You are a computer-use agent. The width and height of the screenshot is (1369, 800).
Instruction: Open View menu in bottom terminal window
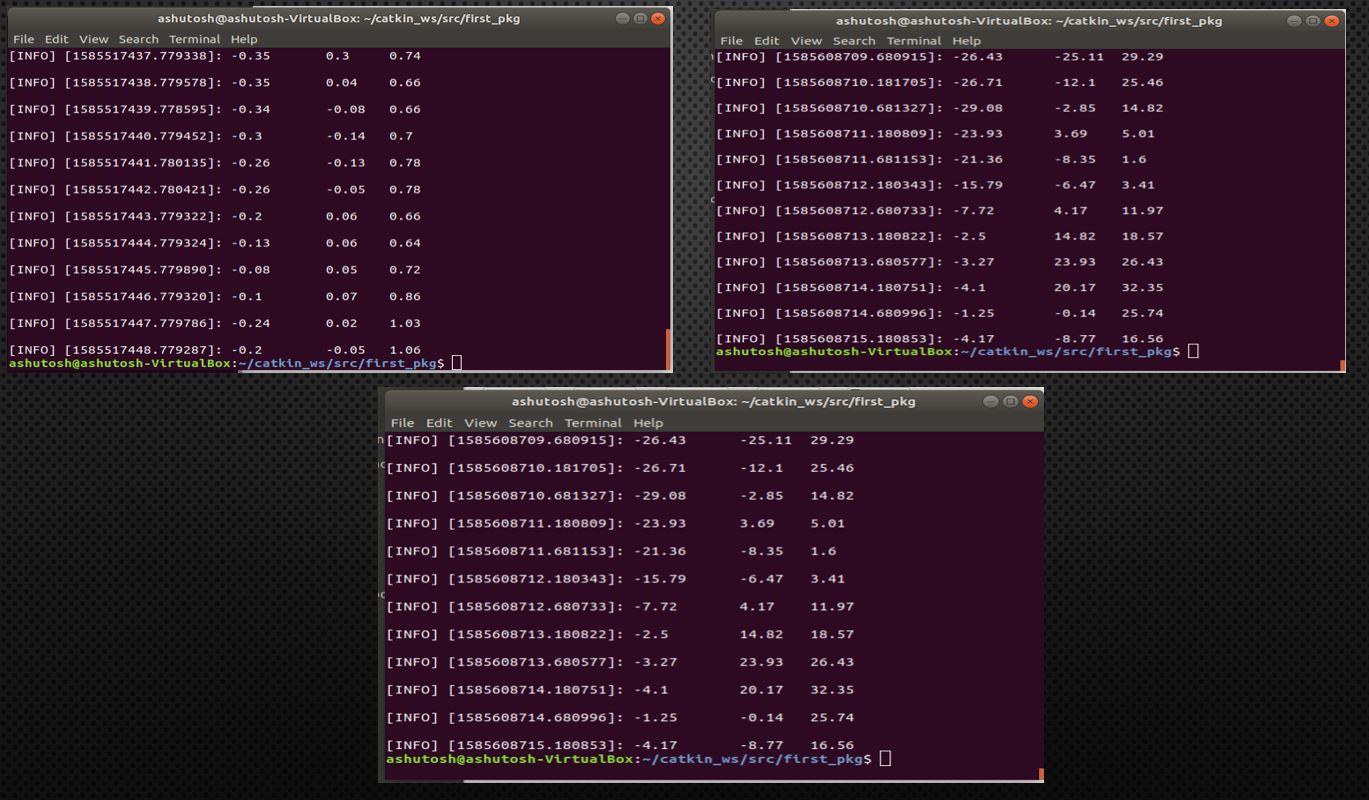480,423
